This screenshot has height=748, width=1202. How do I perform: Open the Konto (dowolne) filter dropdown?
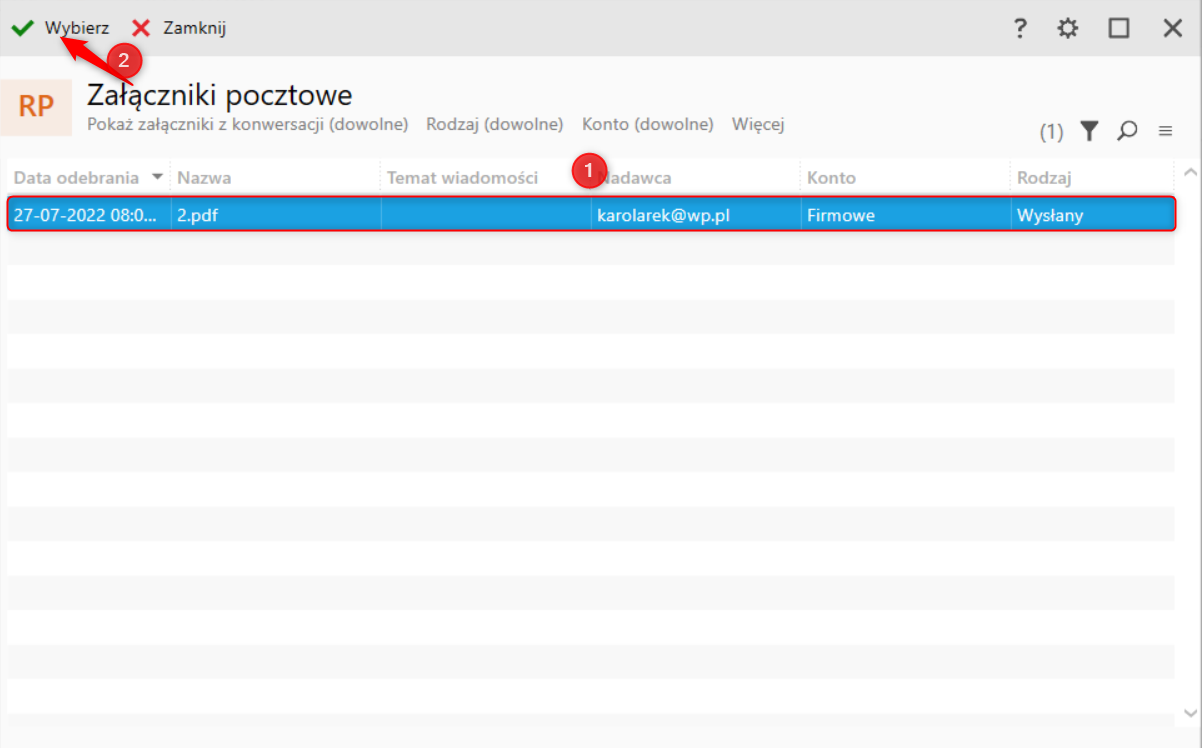[x=648, y=124]
